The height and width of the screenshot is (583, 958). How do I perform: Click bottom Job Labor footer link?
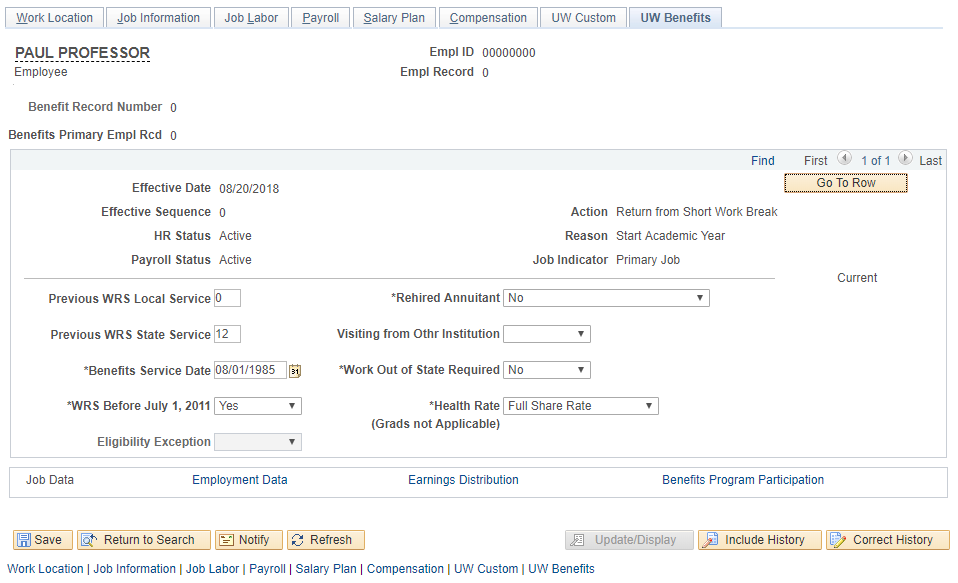[213, 568]
